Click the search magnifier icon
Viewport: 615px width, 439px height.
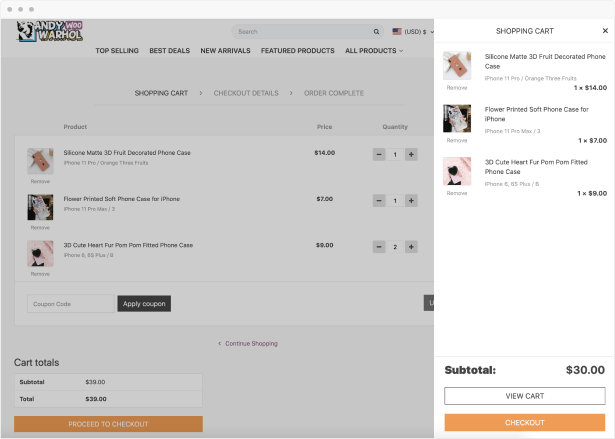coord(376,32)
